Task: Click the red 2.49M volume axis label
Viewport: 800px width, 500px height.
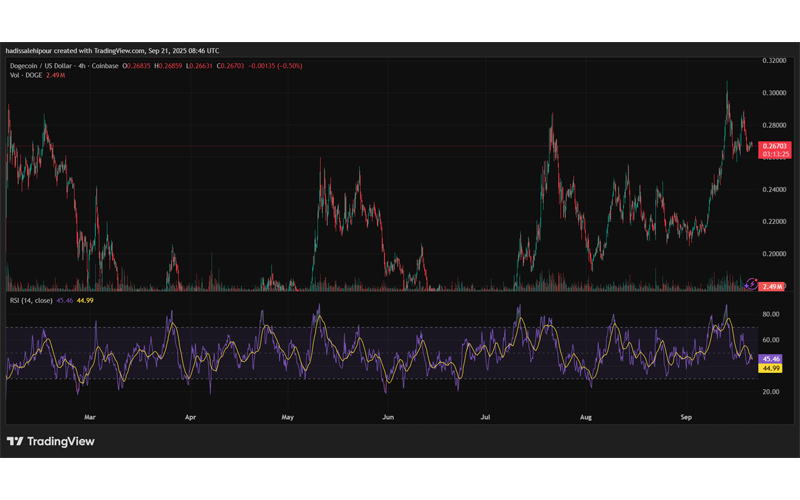Action: tap(773, 287)
